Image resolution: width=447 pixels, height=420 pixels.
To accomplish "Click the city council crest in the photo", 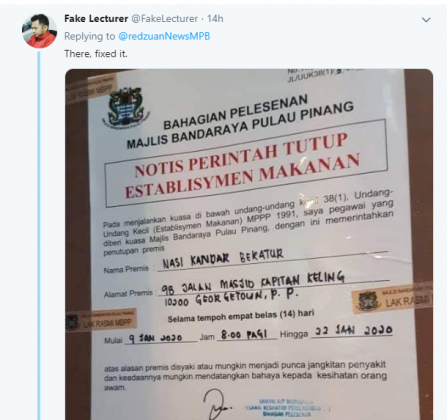I will tap(126, 108).
